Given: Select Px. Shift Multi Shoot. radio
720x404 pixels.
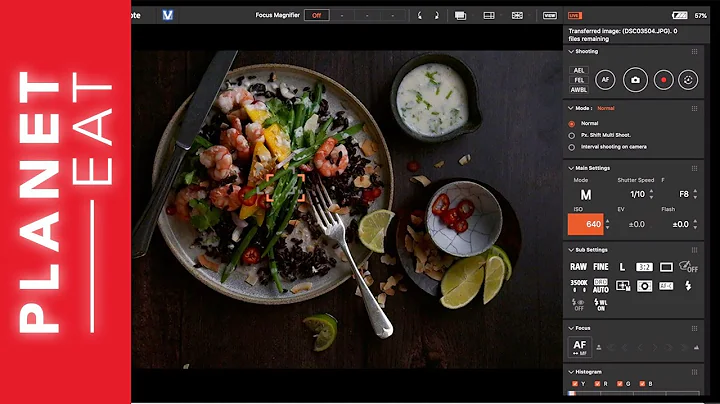Looking at the screenshot, I should point(571,135).
